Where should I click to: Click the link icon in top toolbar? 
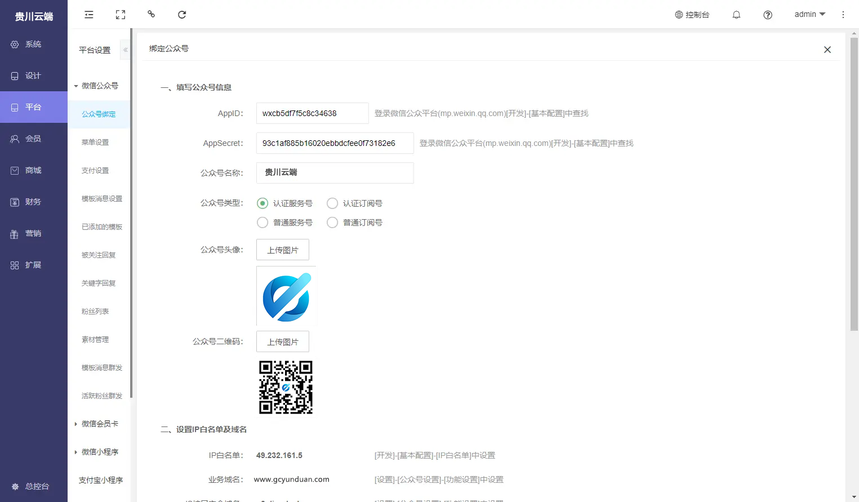click(151, 14)
